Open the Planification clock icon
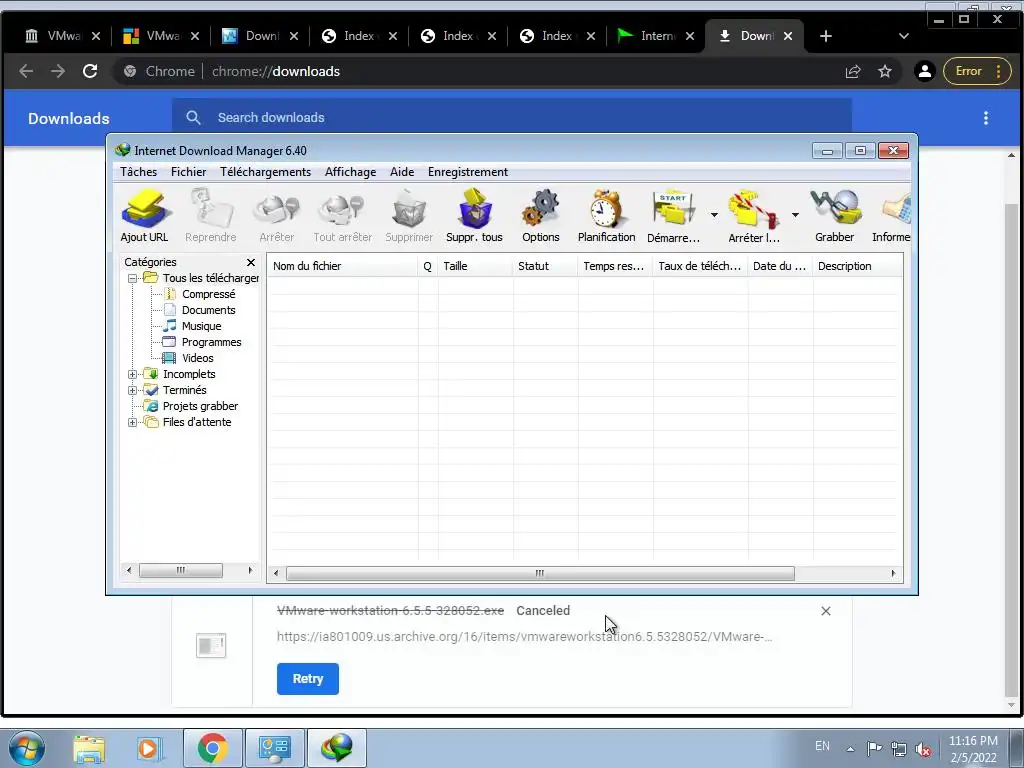The image size is (1024, 768). tap(606, 216)
